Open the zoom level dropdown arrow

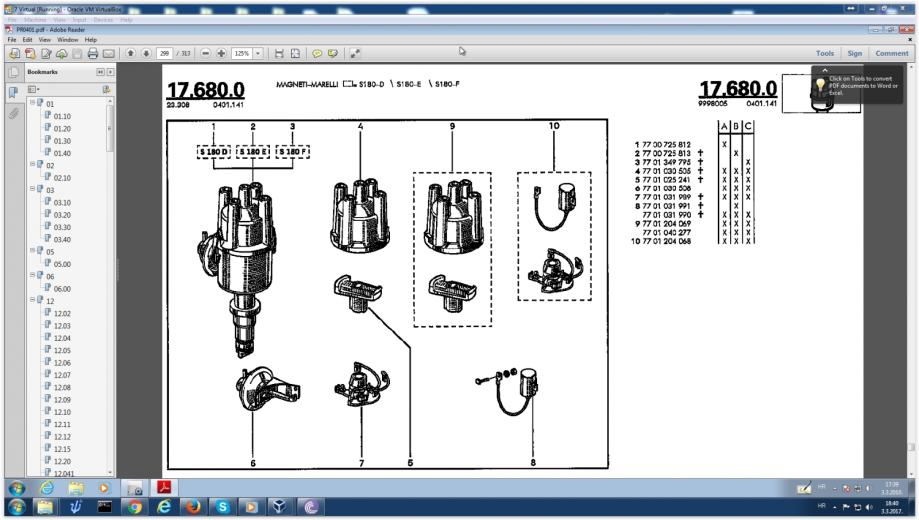click(x=258, y=53)
